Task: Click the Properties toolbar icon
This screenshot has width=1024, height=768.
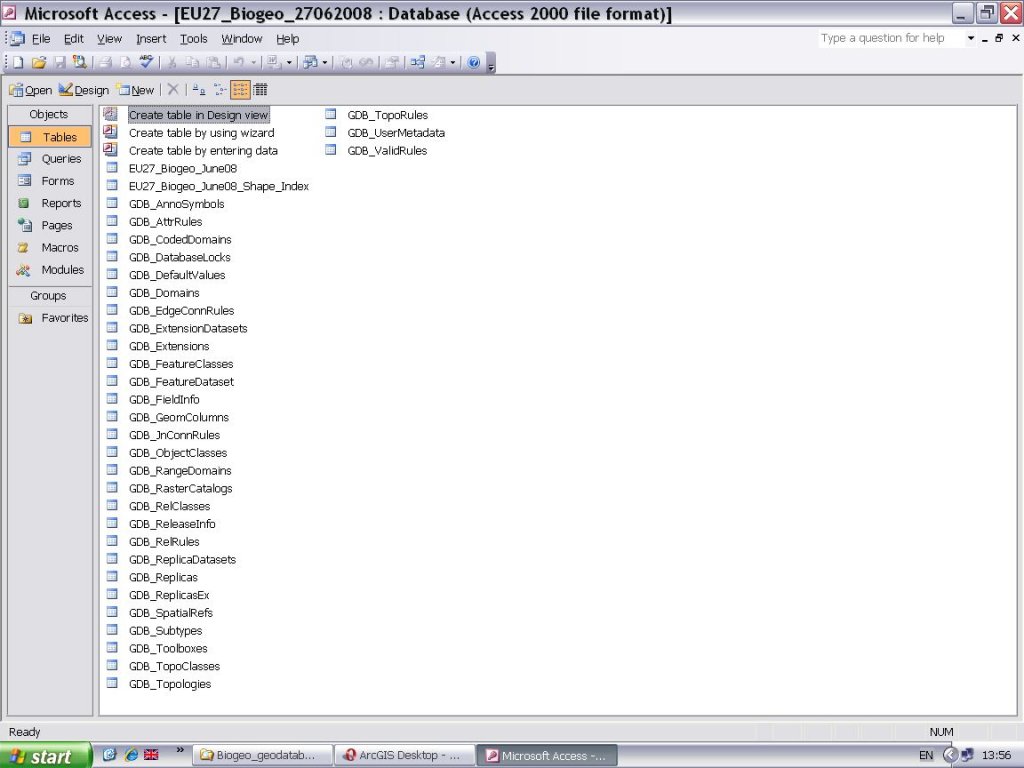Action: click(x=392, y=62)
